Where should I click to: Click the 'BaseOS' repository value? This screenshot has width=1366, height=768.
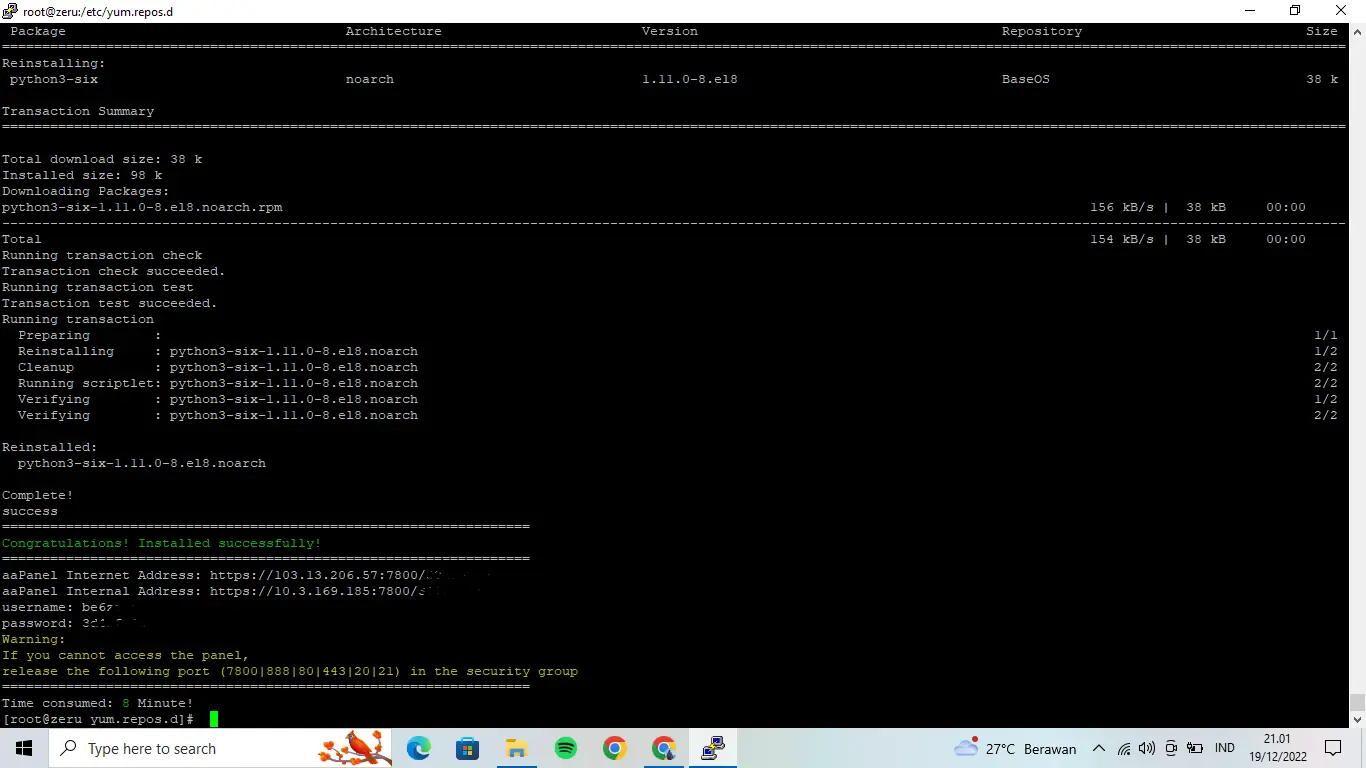pyautogui.click(x=1026, y=79)
